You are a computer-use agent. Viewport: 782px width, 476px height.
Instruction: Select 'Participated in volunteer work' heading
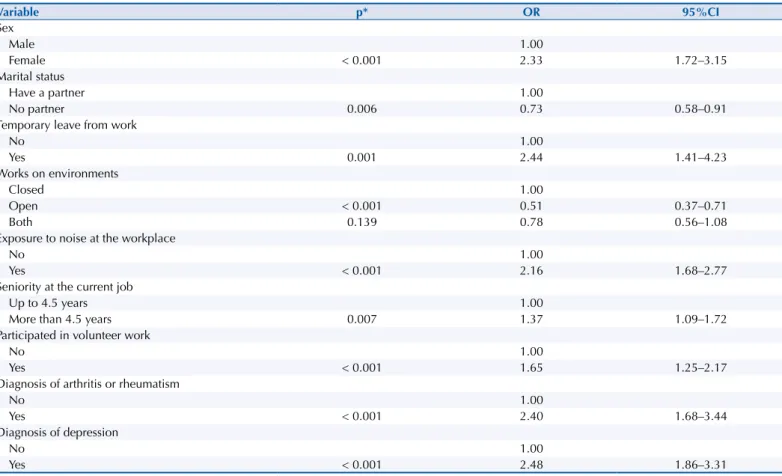[x=74, y=335]
